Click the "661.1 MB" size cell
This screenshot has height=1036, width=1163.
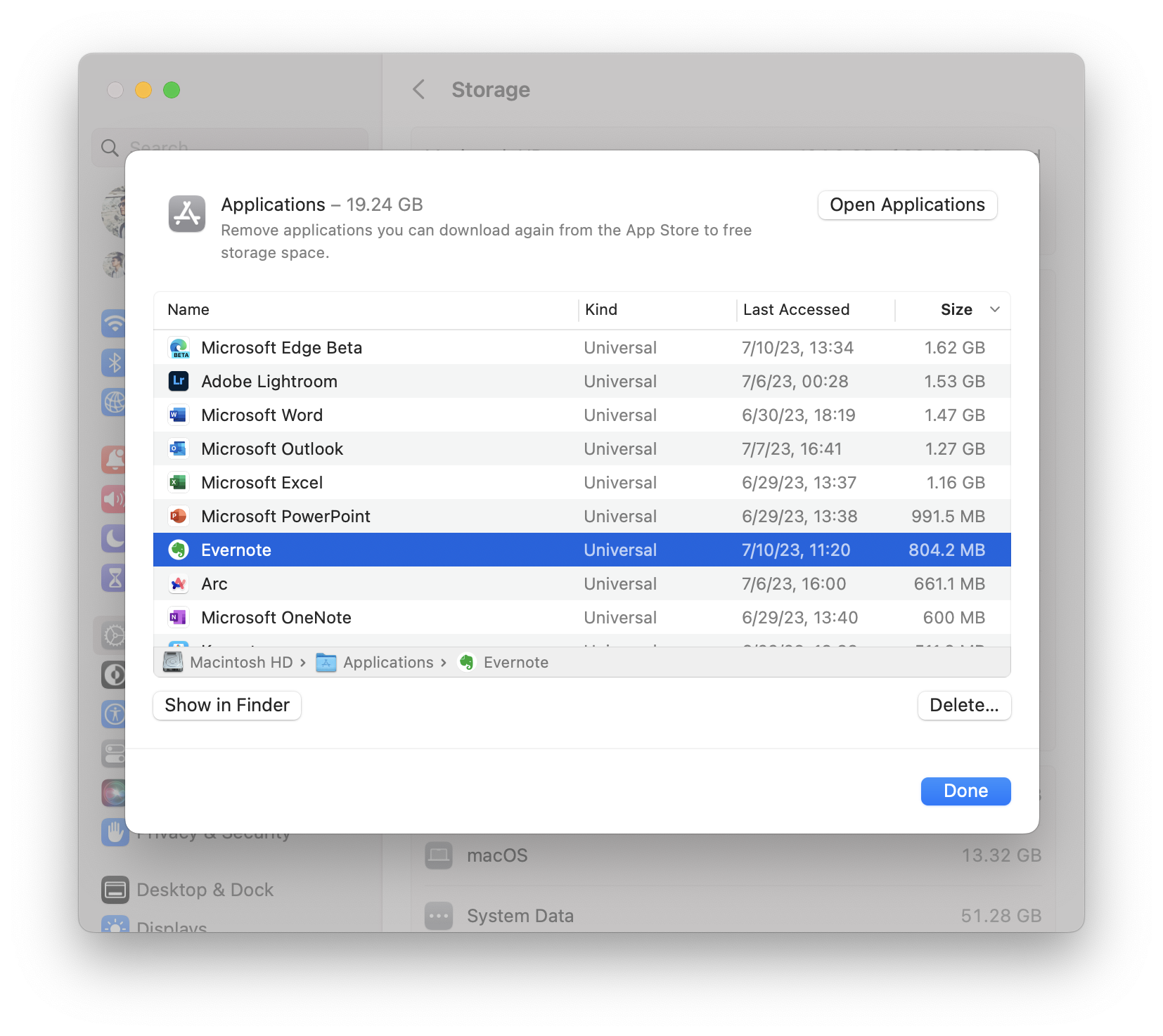coord(950,584)
